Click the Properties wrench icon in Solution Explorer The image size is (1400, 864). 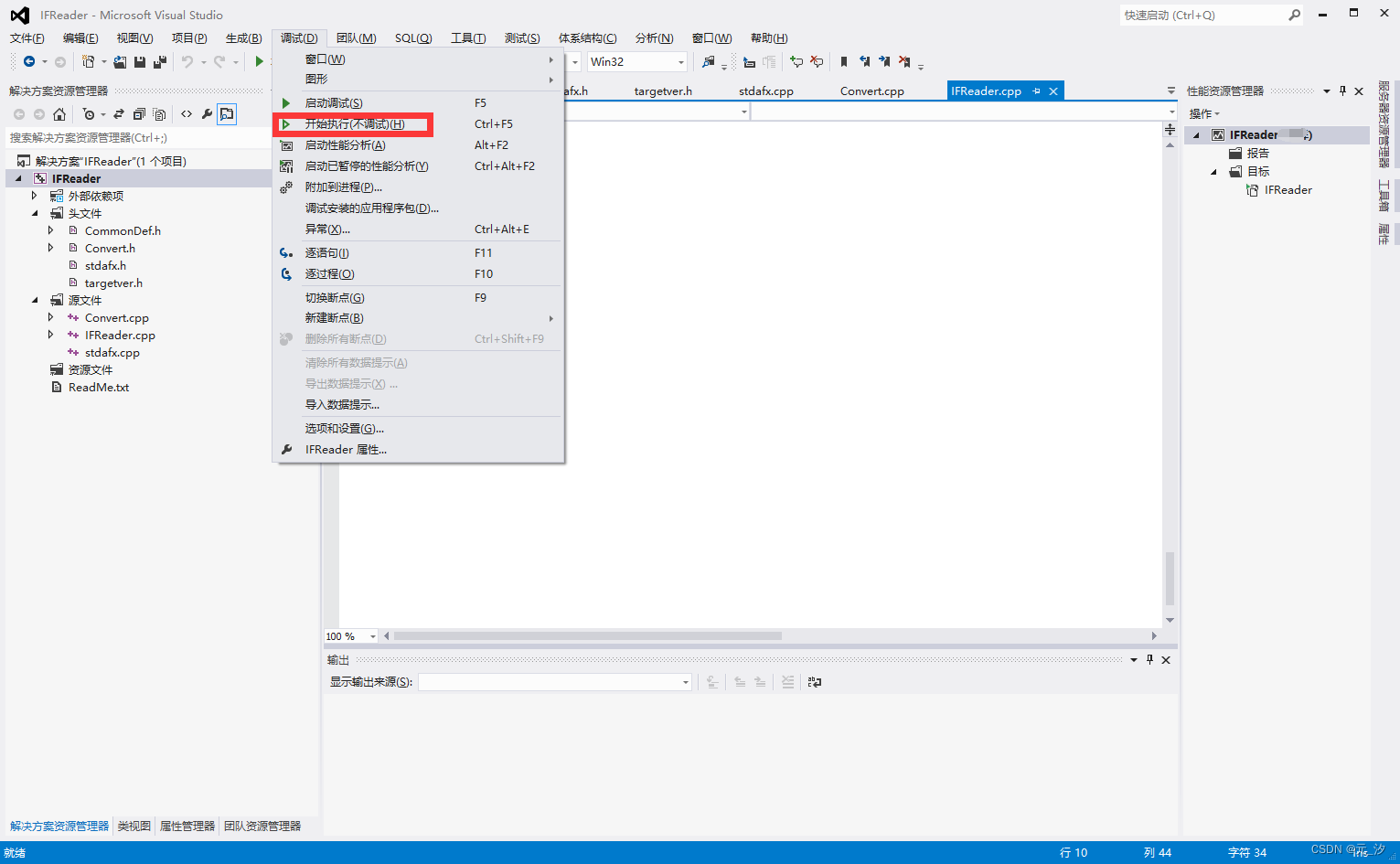pyautogui.click(x=208, y=114)
